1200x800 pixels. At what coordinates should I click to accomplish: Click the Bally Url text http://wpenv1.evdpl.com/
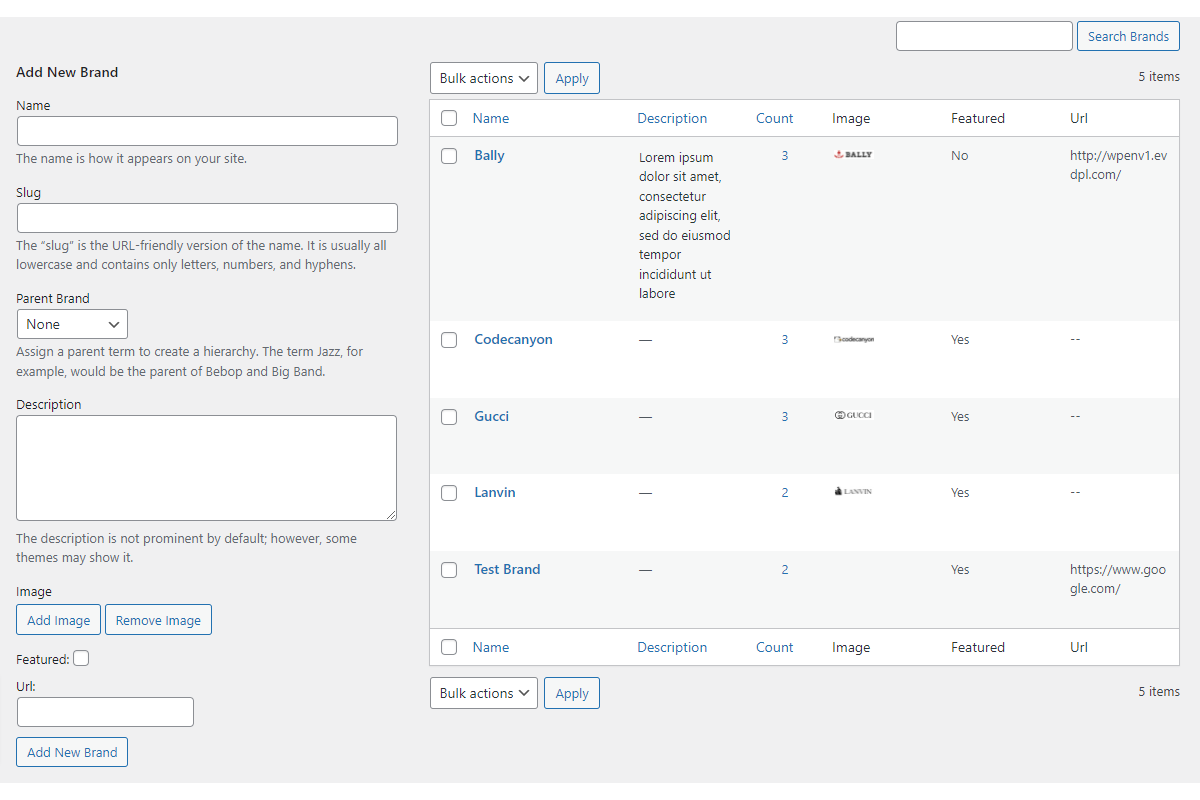tap(1118, 165)
